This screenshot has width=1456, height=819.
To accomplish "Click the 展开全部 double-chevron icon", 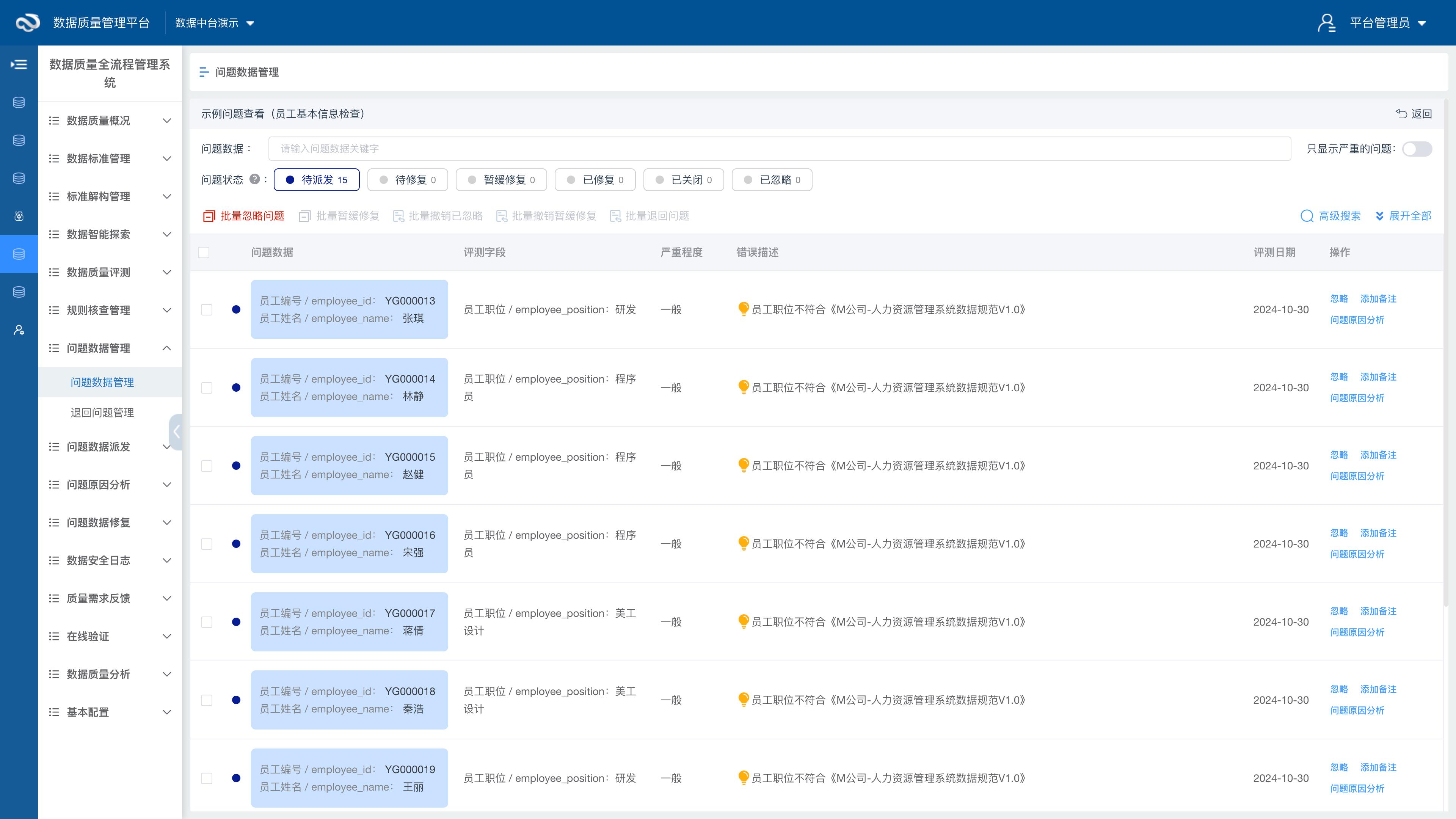I will point(1380,216).
